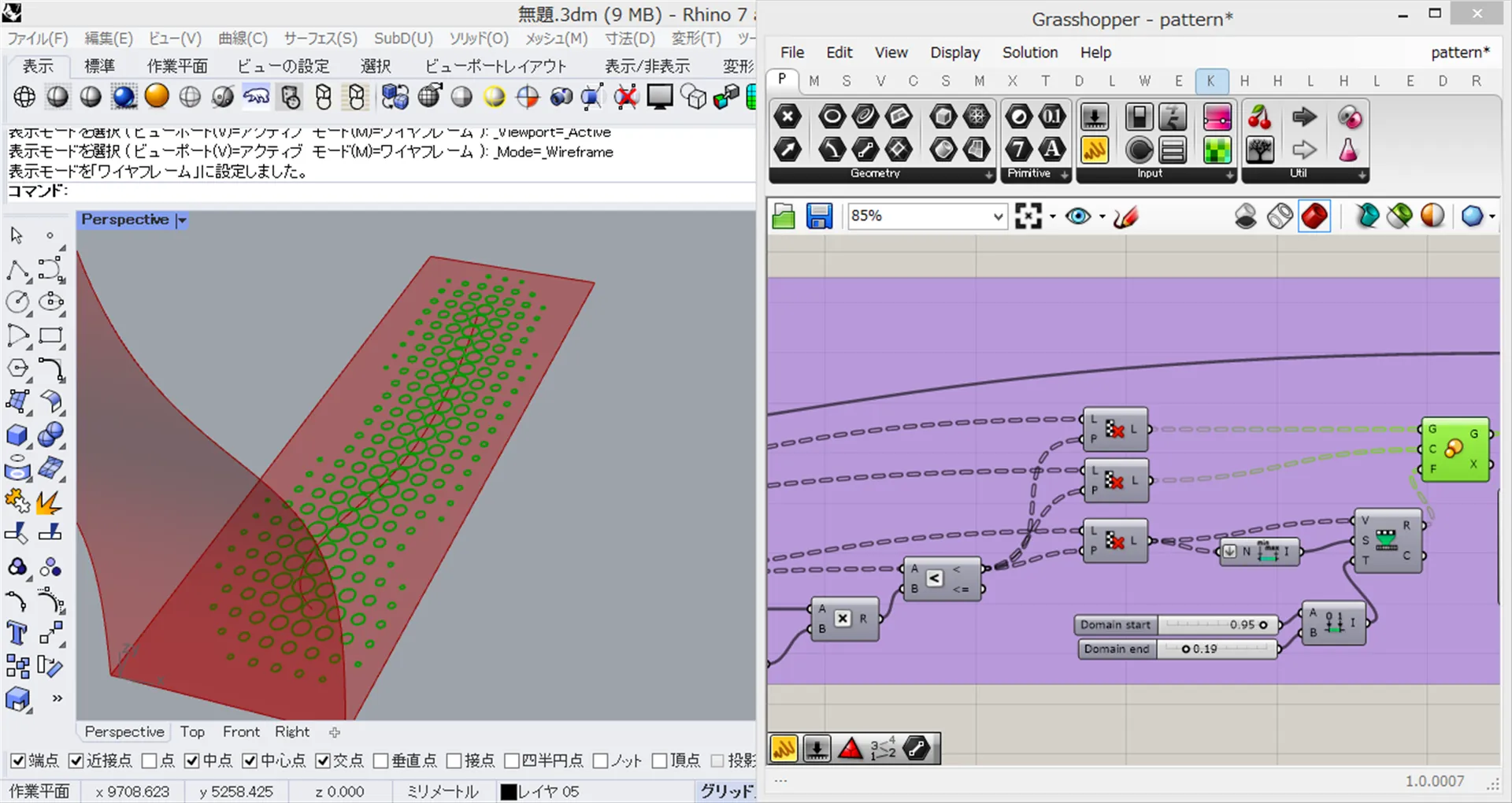Toggle the 中心点 osnap checkbox

(250, 760)
